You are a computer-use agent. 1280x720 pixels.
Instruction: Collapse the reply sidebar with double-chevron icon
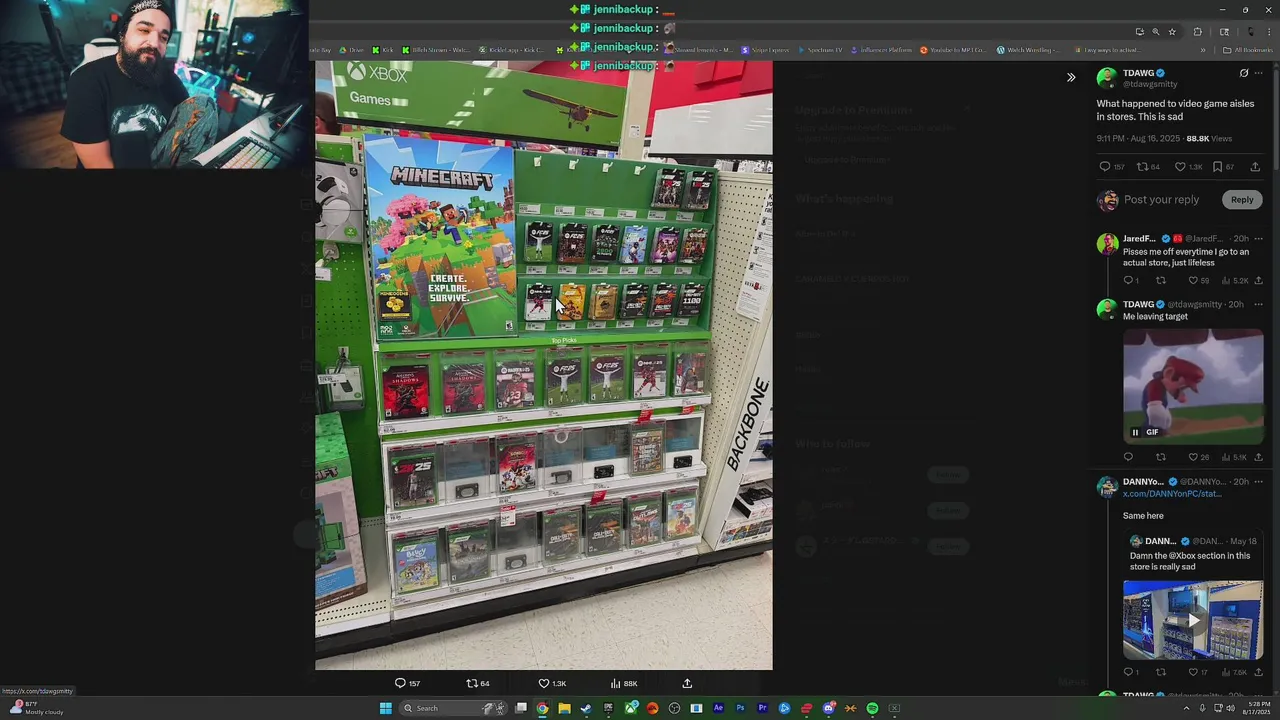tap(1071, 78)
